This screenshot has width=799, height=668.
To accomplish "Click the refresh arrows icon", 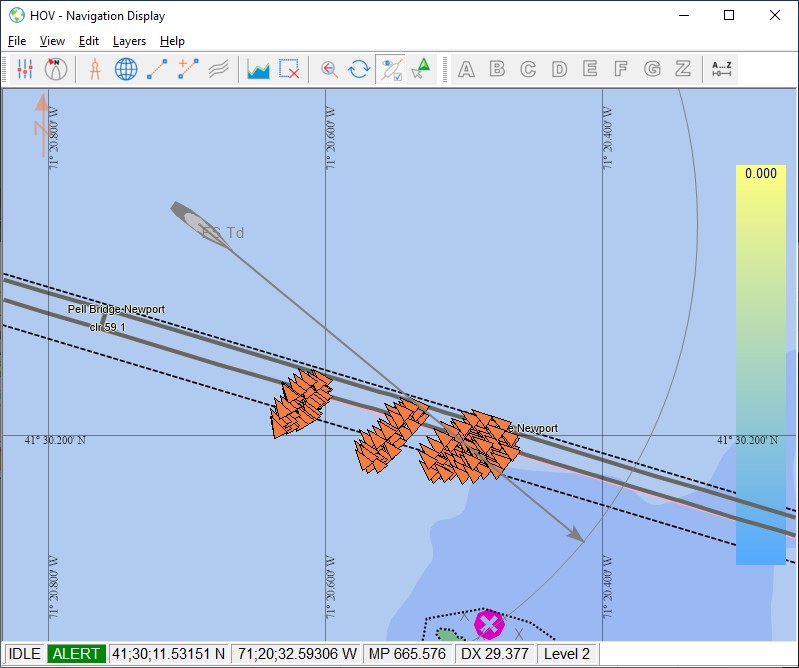I will [x=358, y=69].
